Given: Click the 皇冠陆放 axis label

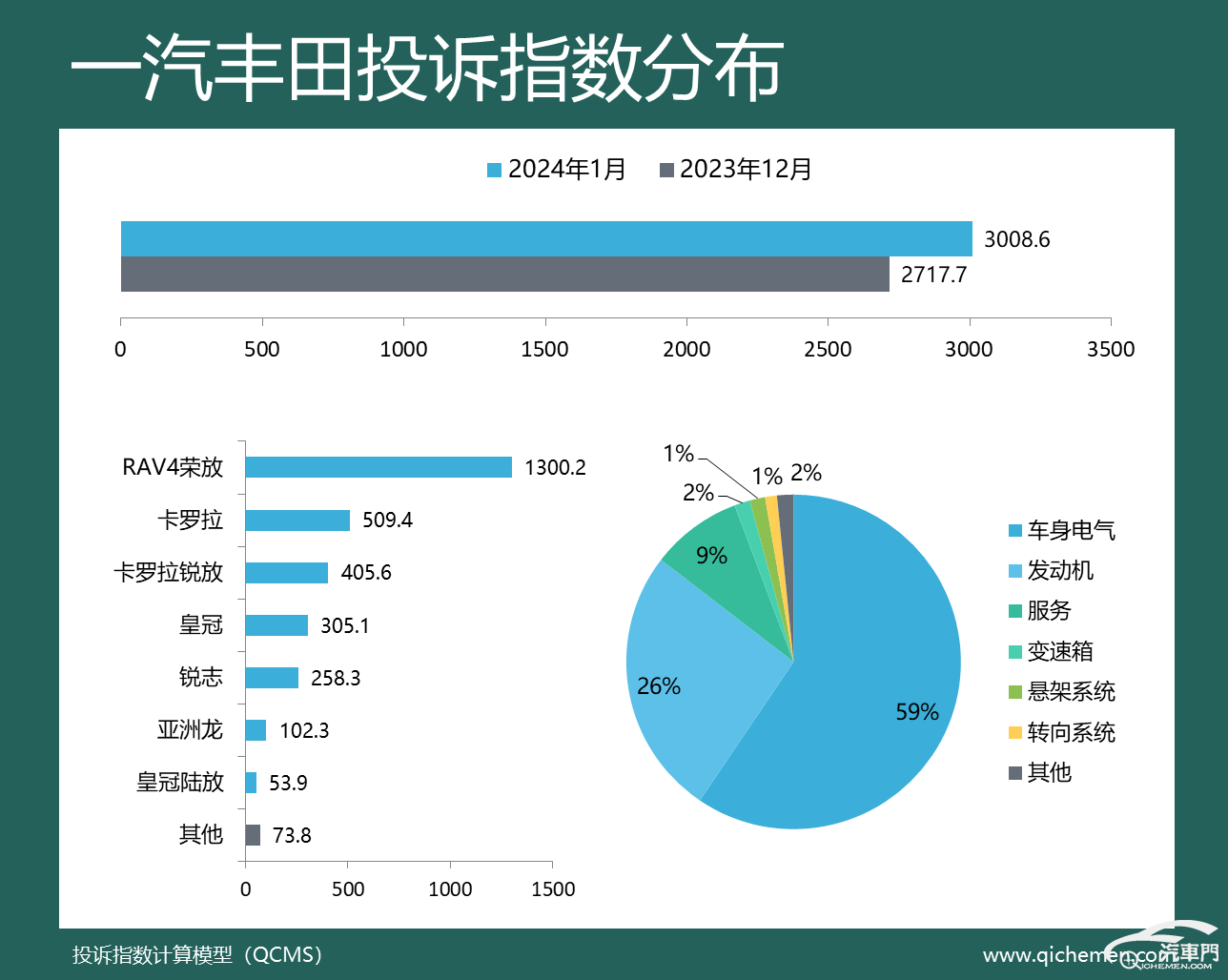Looking at the screenshot, I should pyautogui.click(x=180, y=782).
